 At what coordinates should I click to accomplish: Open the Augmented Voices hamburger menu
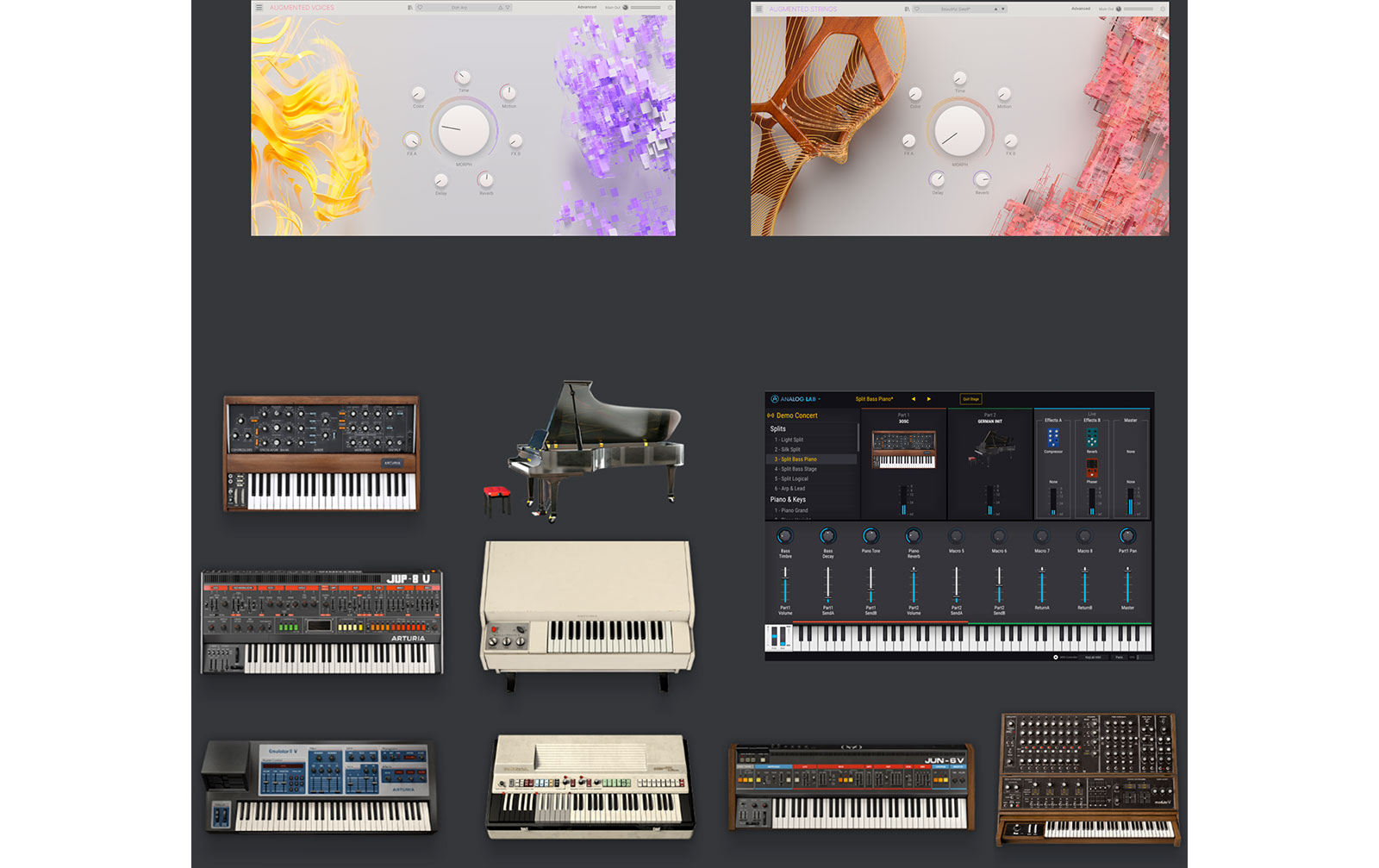click(x=259, y=7)
